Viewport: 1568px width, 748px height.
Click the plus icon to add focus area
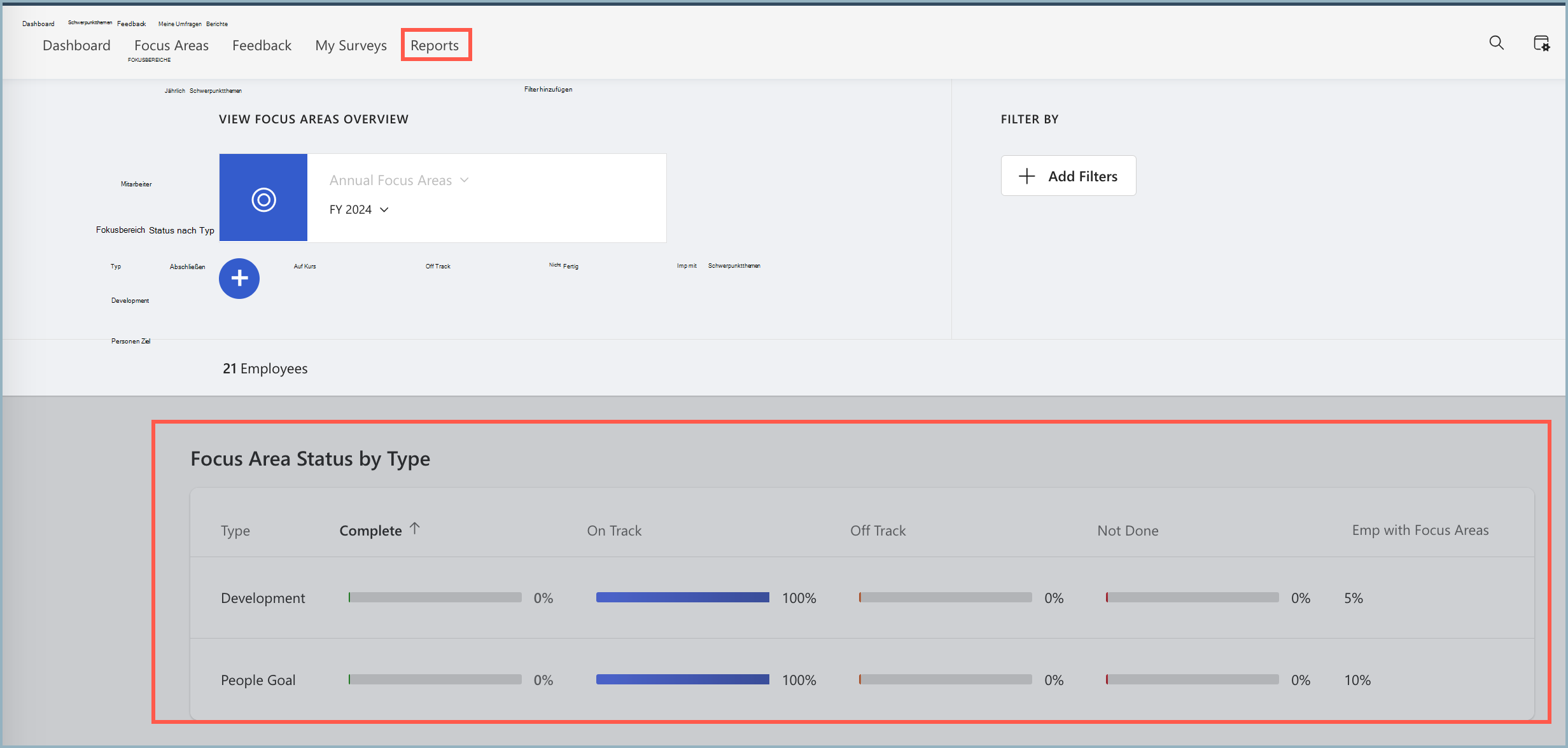point(238,277)
